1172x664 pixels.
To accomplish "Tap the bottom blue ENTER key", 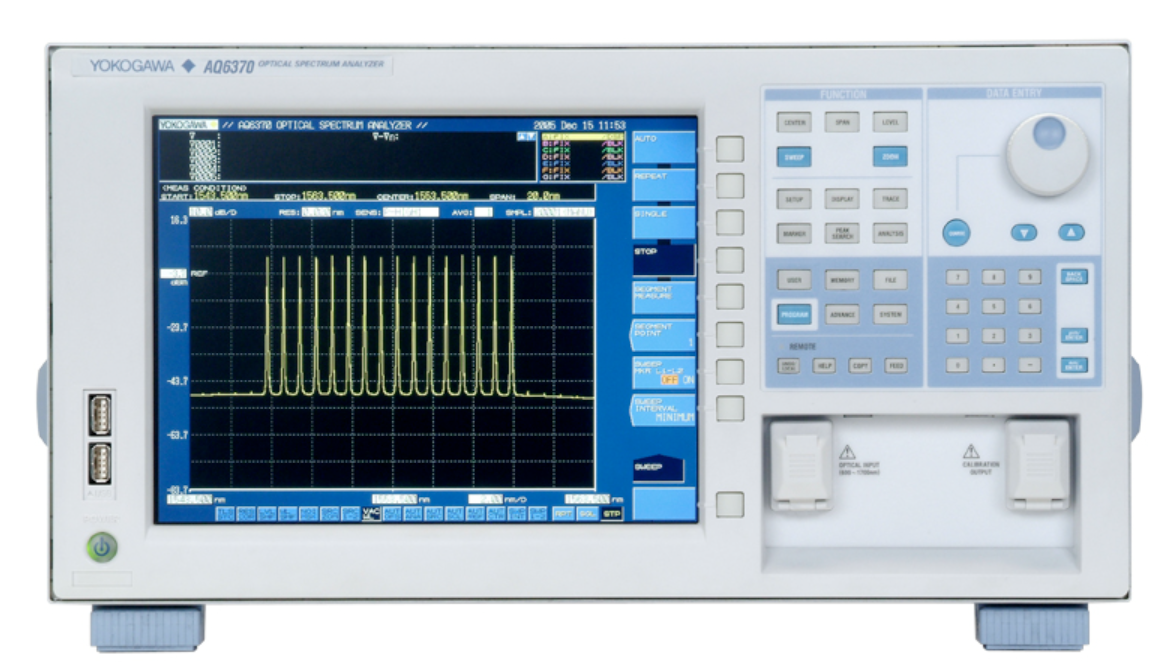I will 1074,366.
